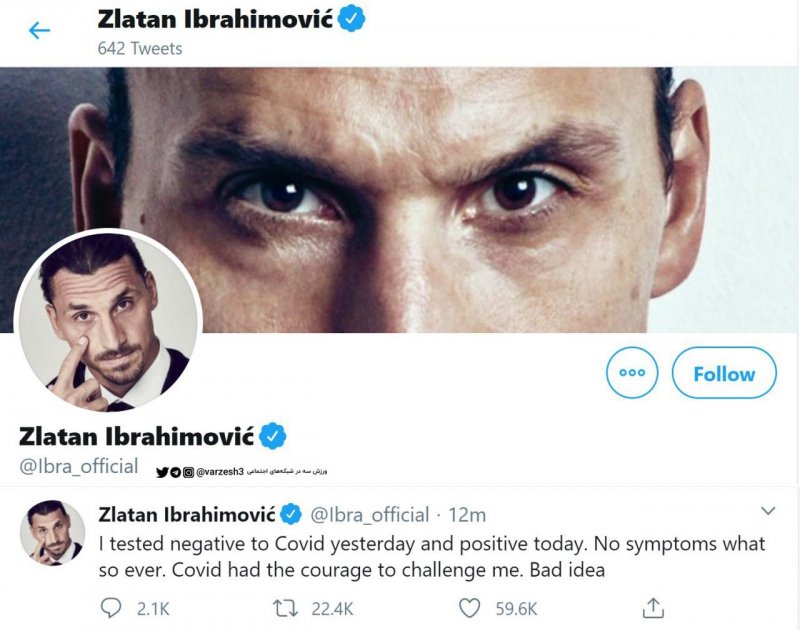Screen dimensions: 800x638
Task: Like the tweet with the heart icon
Action: pyautogui.click(x=469, y=607)
